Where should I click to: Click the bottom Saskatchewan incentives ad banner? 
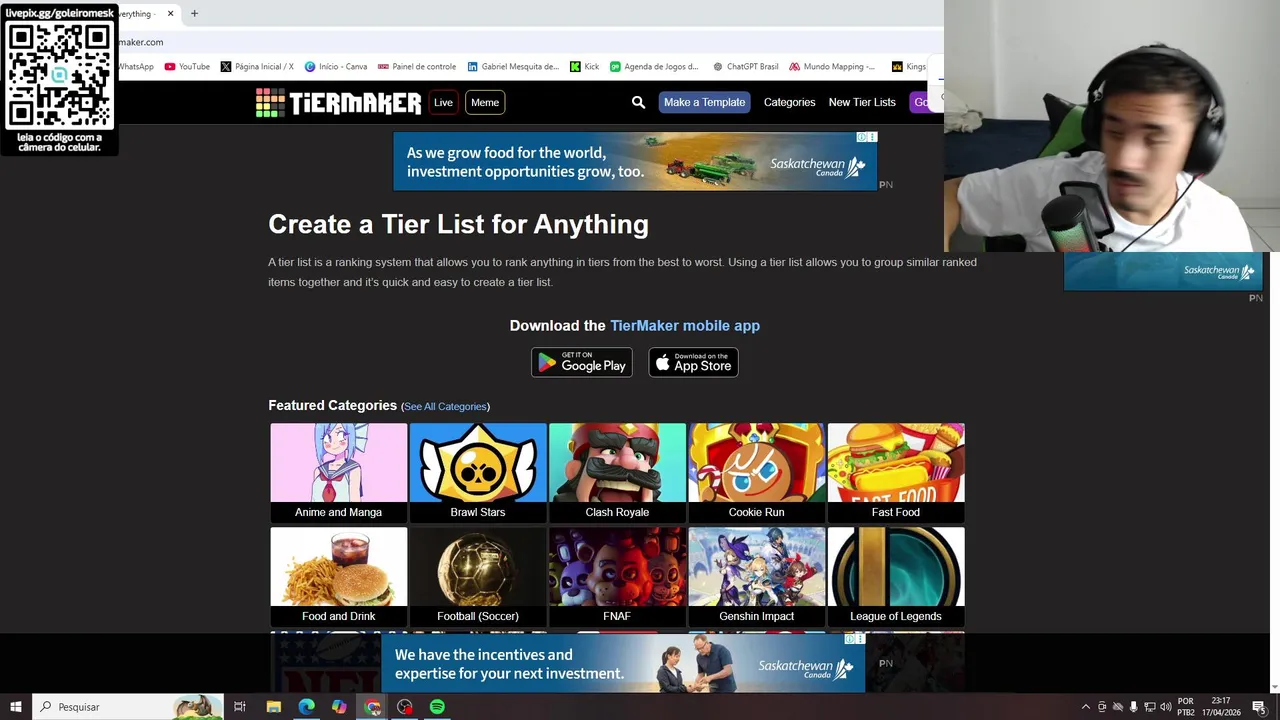coord(623,663)
